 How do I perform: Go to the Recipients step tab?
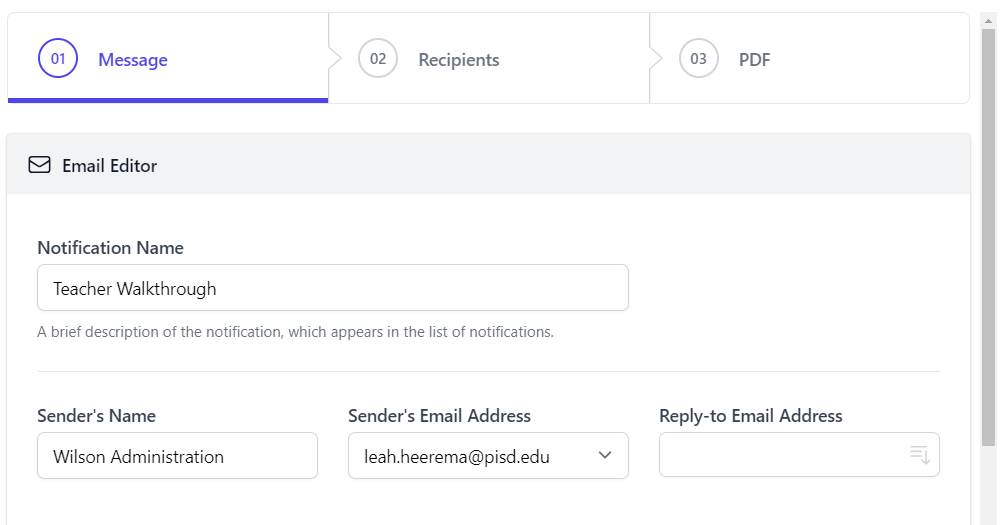489,58
